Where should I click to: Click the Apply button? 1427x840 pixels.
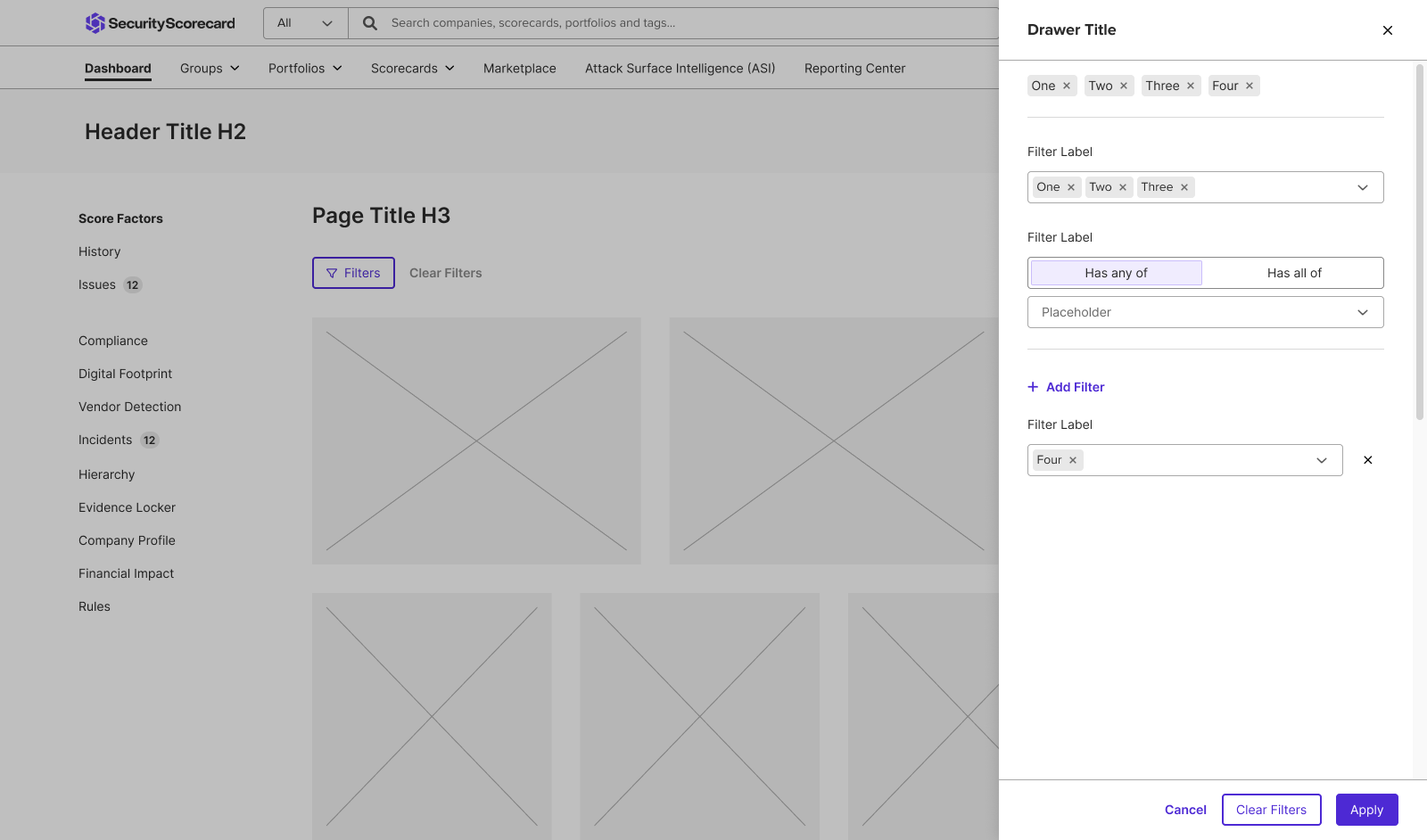[1367, 810]
